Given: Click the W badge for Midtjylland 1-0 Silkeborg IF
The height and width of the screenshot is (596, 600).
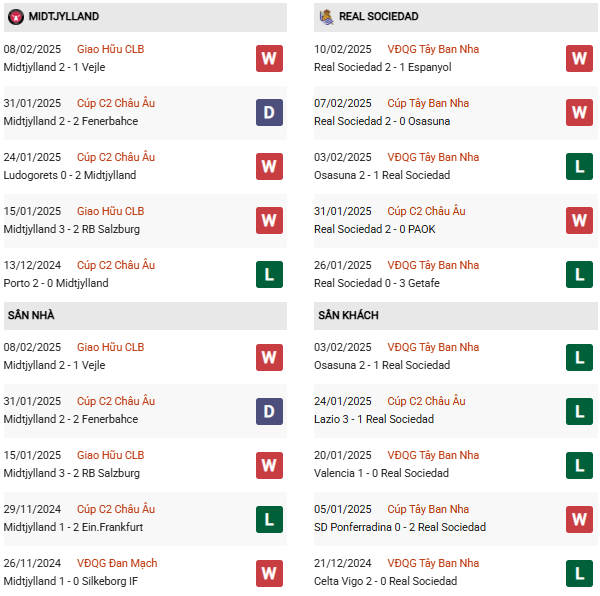Looking at the screenshot, I should (269, 572).
